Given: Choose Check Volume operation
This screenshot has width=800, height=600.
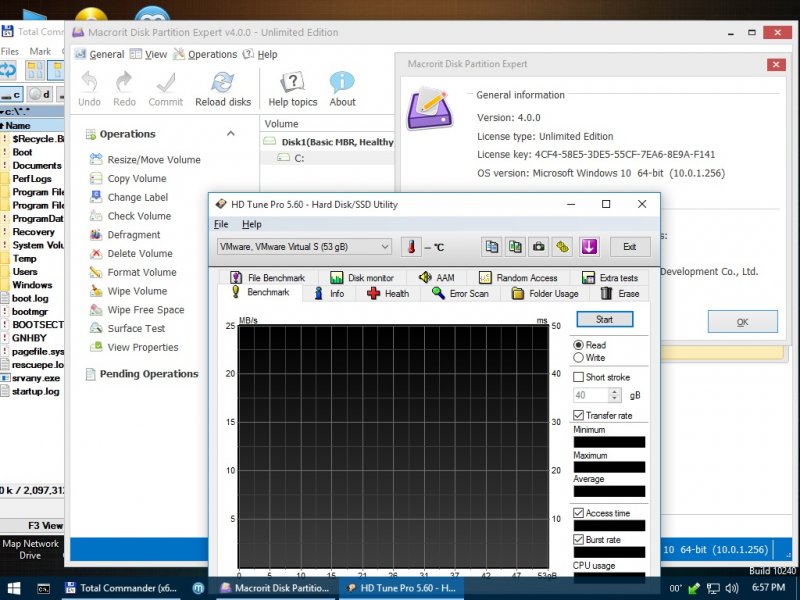Looking at the screenshot, I should 130,216.
